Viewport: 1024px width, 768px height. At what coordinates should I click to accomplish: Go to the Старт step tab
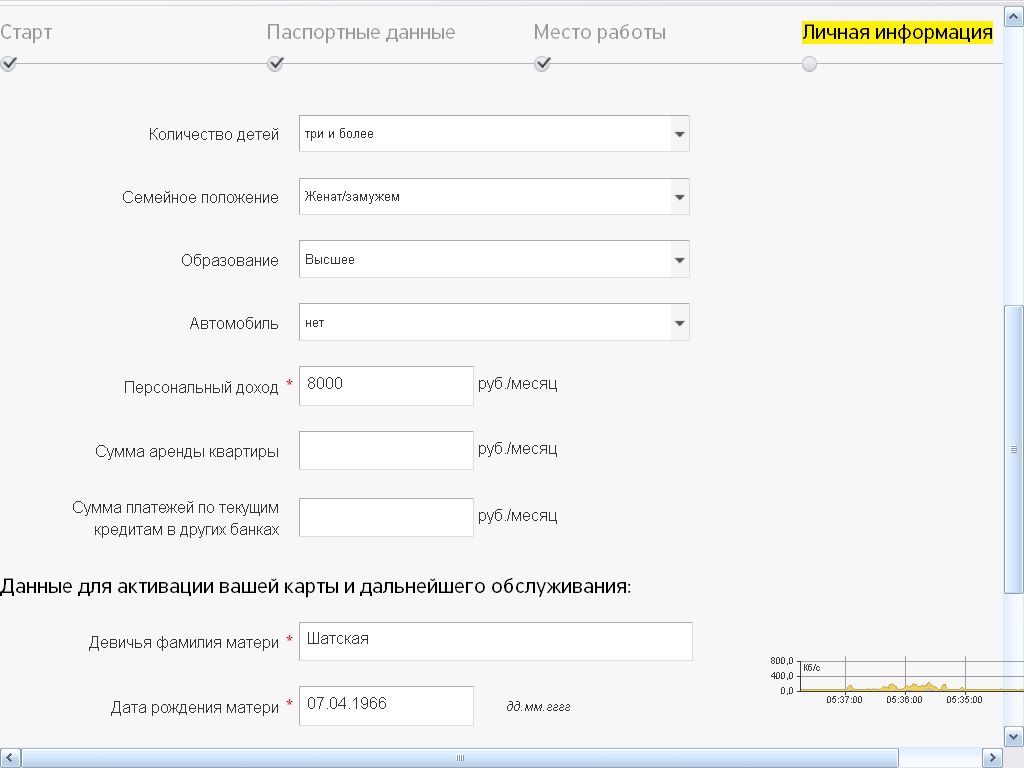pos(26,32)
